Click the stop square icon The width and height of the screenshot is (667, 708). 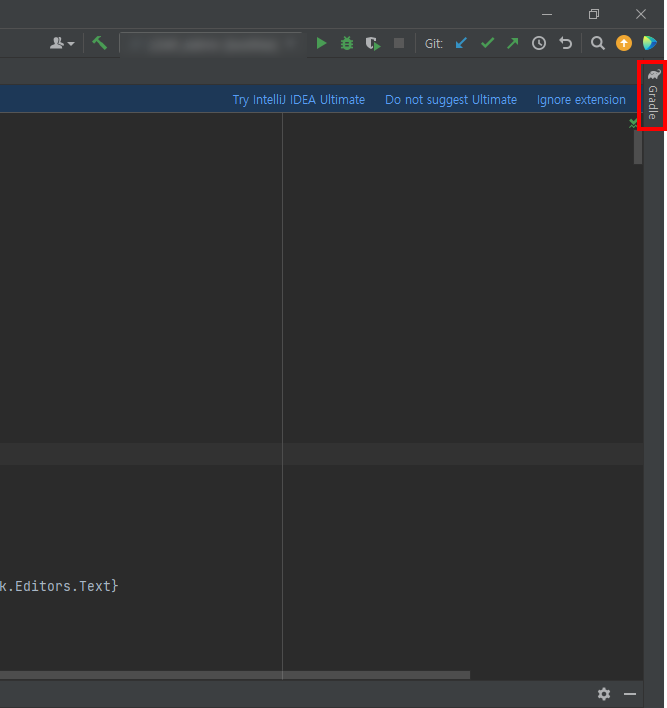399,43
